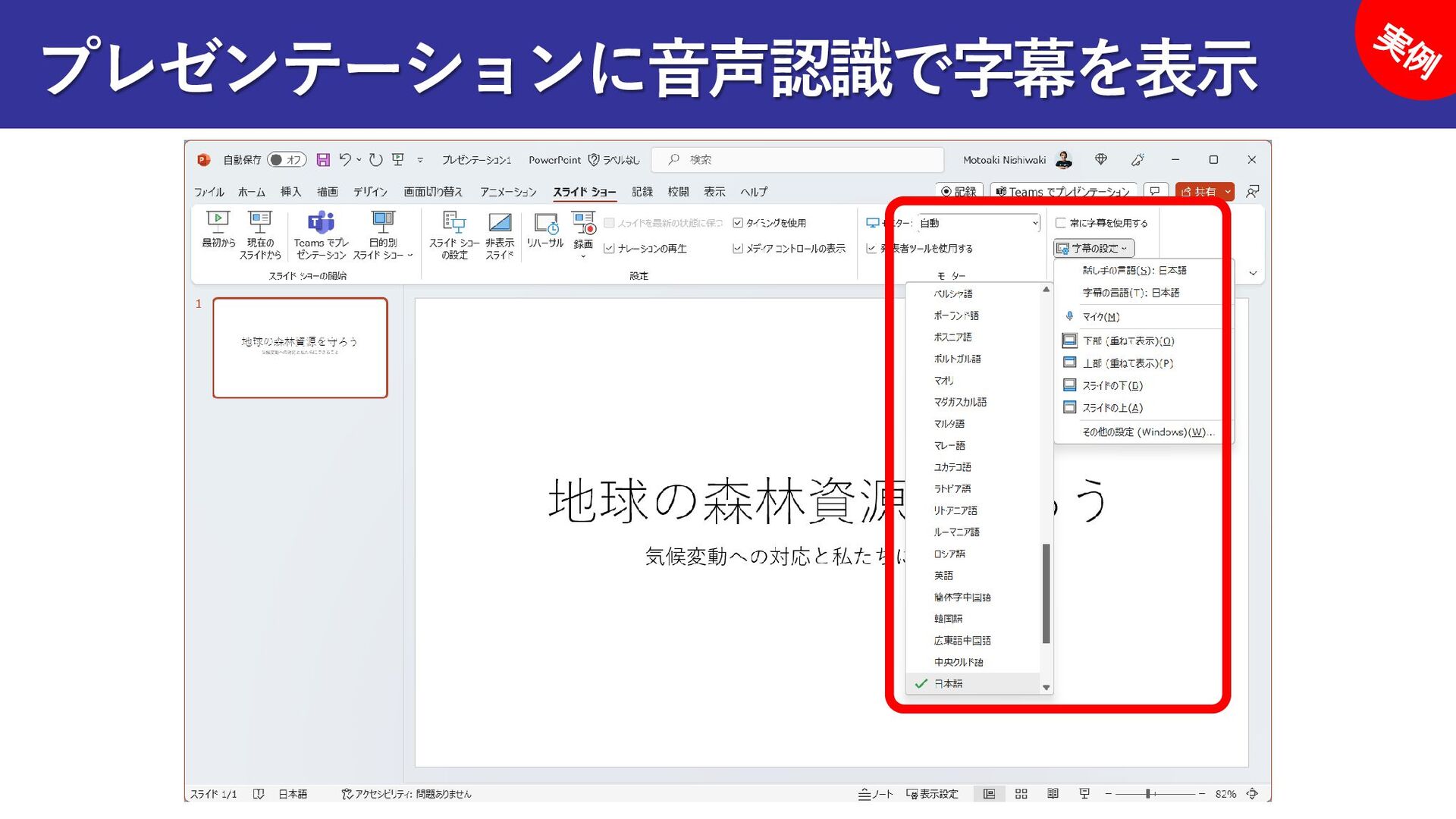Uncheck ナレーションの再生 checkbox
Screen dimensions: 1456x819
tap(609, 249)
